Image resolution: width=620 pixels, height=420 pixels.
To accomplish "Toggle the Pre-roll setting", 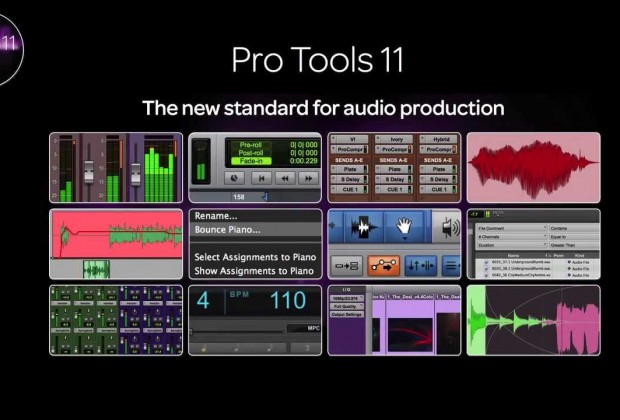I will click(x=251, y=145).
